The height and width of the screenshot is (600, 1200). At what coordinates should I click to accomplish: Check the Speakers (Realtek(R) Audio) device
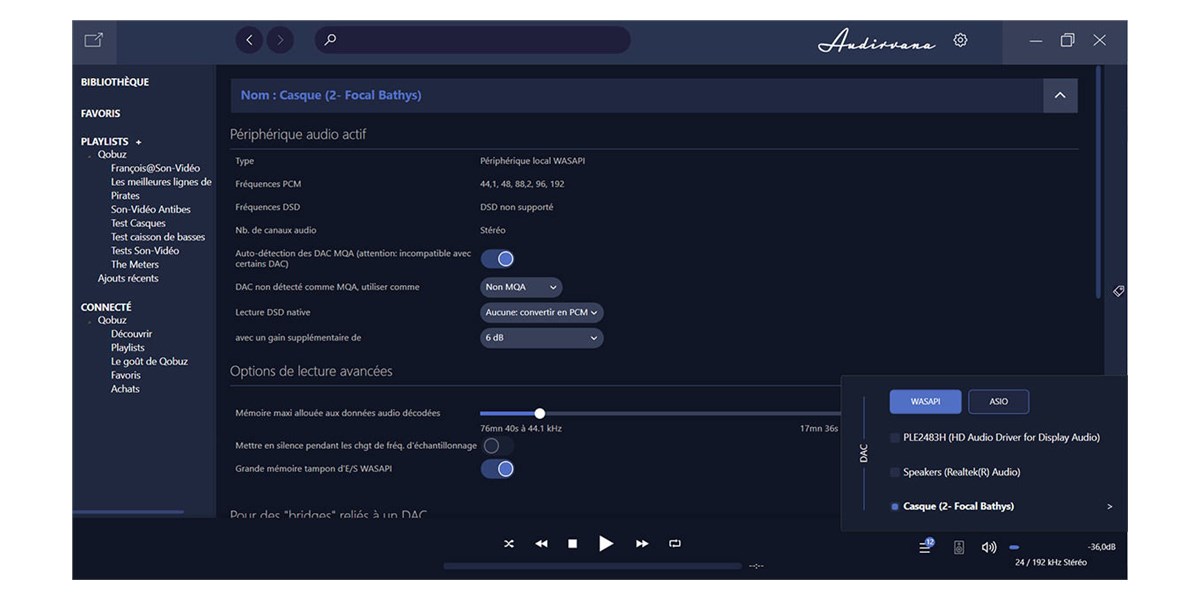click(894, 472)
